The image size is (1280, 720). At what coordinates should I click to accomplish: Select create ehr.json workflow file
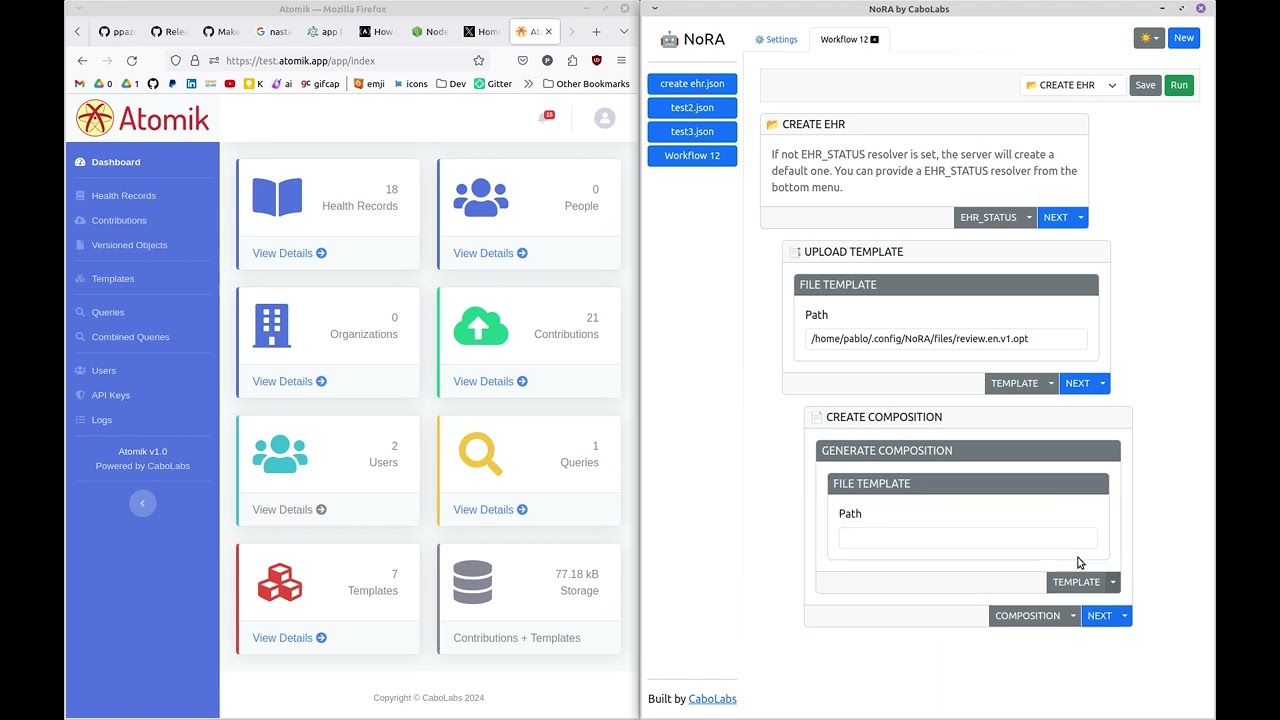(x=692, y=84)
